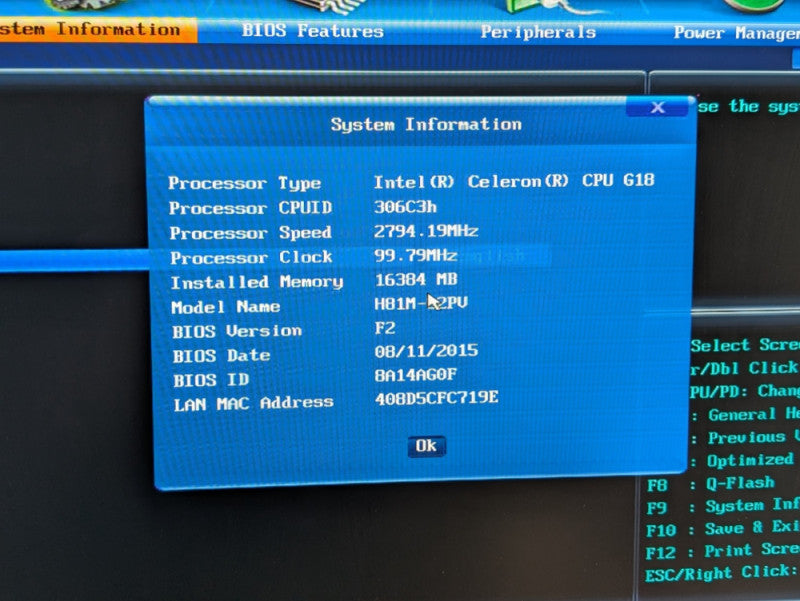Click the Processor Type label

(x=245, y=183)
